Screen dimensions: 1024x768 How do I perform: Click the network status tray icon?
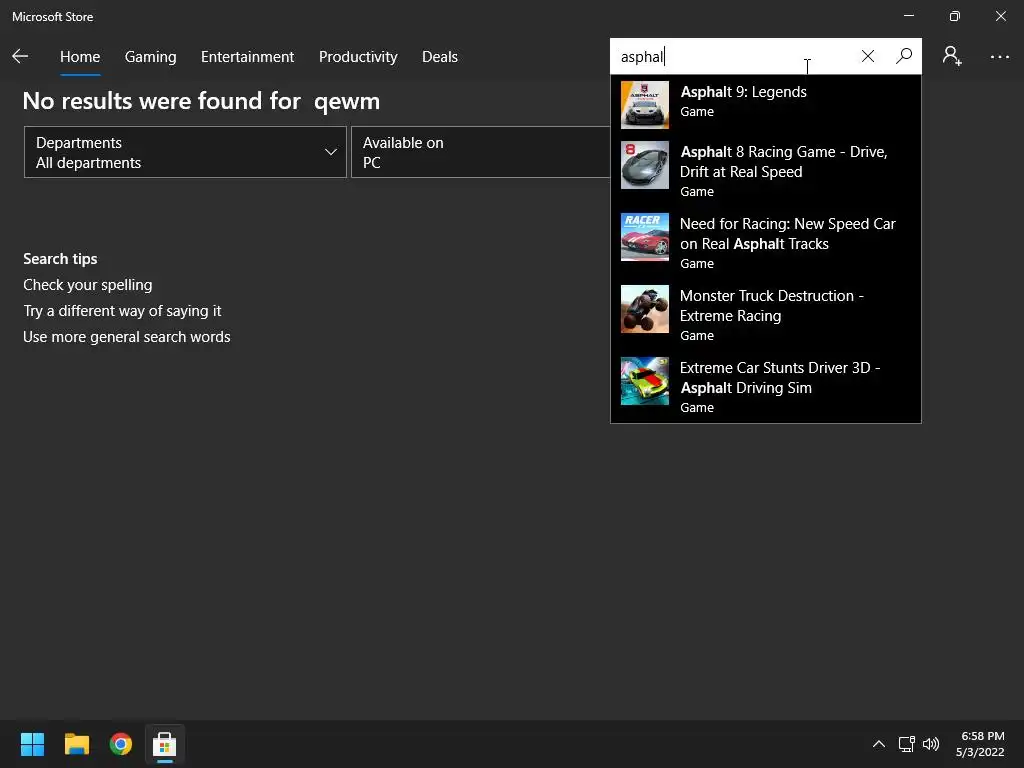click(x=906, y=744)
